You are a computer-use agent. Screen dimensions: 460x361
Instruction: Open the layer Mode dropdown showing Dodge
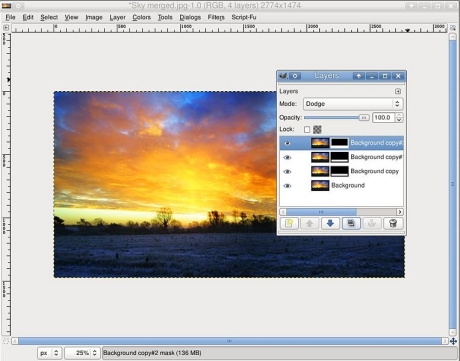[x=353, y=104]
